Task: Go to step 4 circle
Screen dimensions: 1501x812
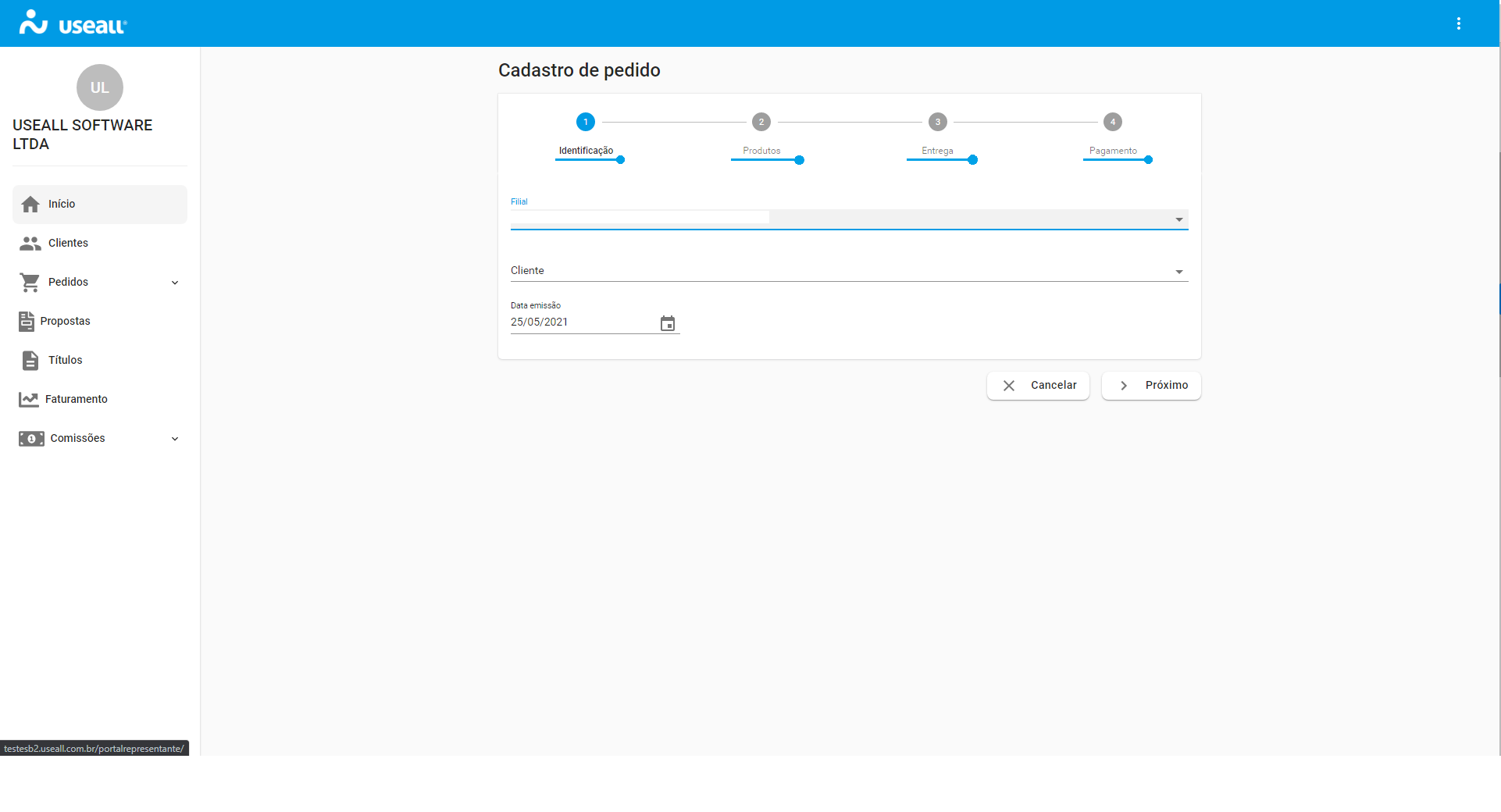Action: click(x=1113, y=122)
